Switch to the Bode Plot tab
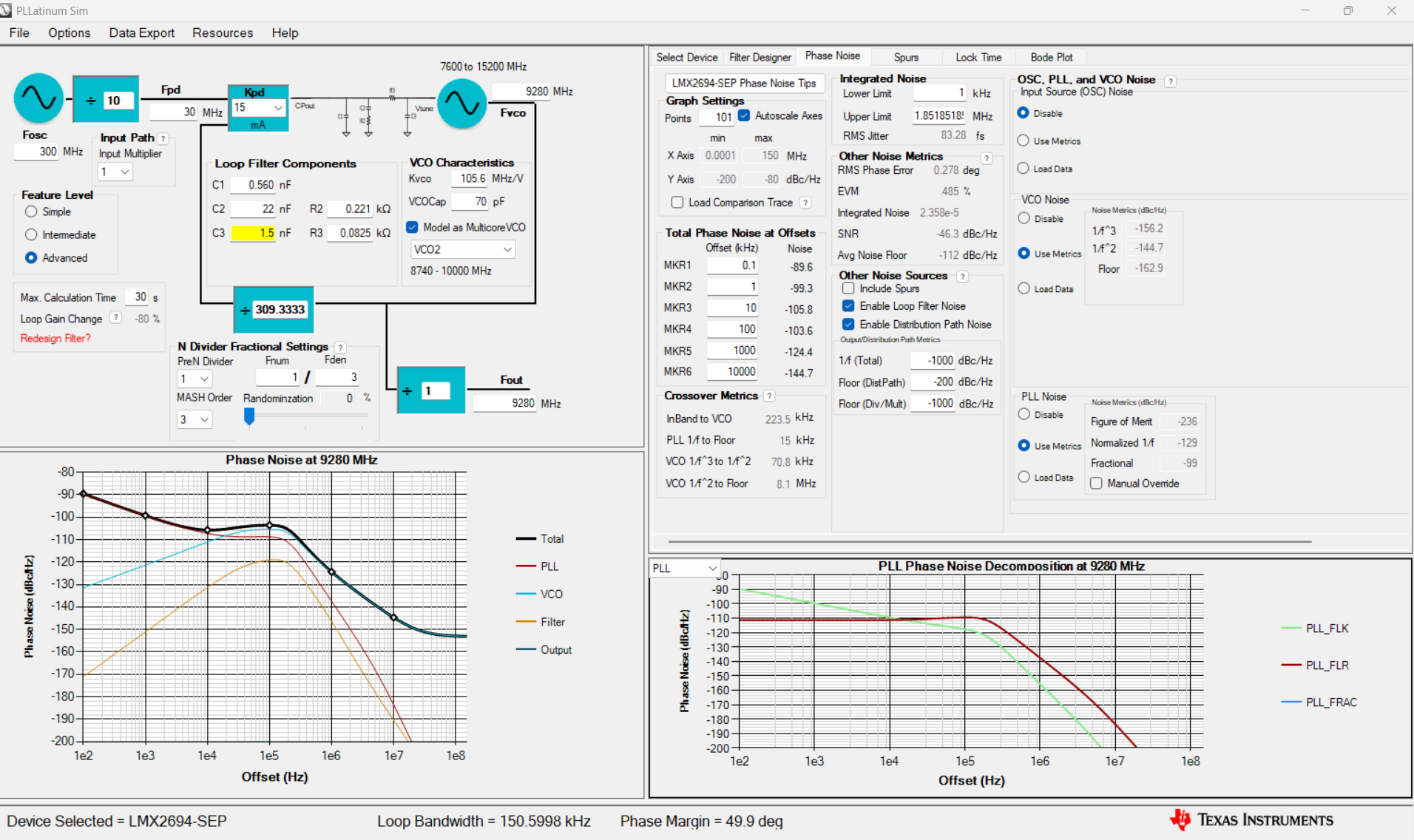 (x=1052, y=57)
